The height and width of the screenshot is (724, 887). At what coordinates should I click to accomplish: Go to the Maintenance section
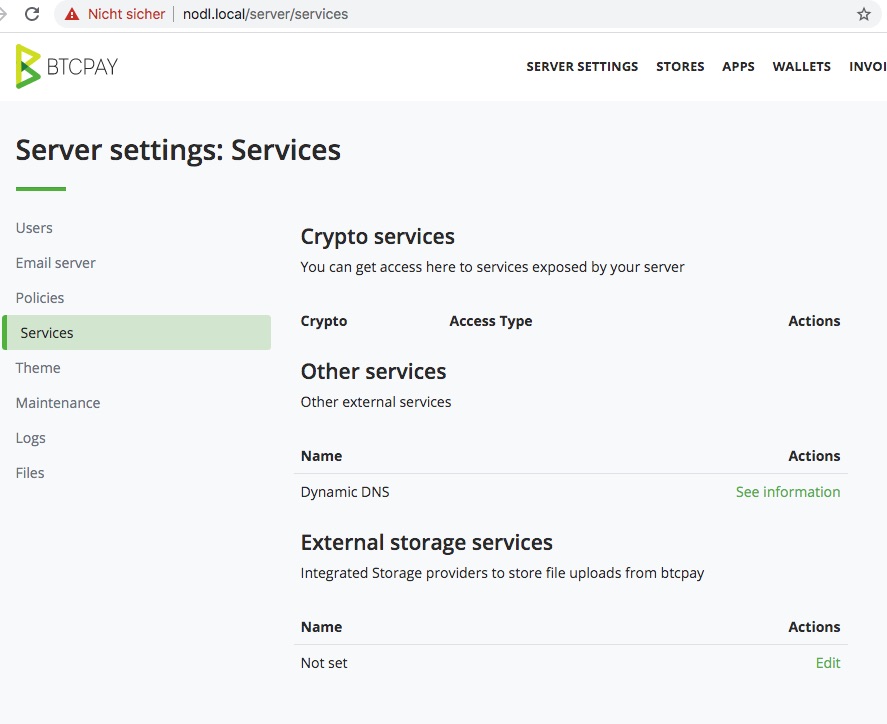[x=58, y=403]
